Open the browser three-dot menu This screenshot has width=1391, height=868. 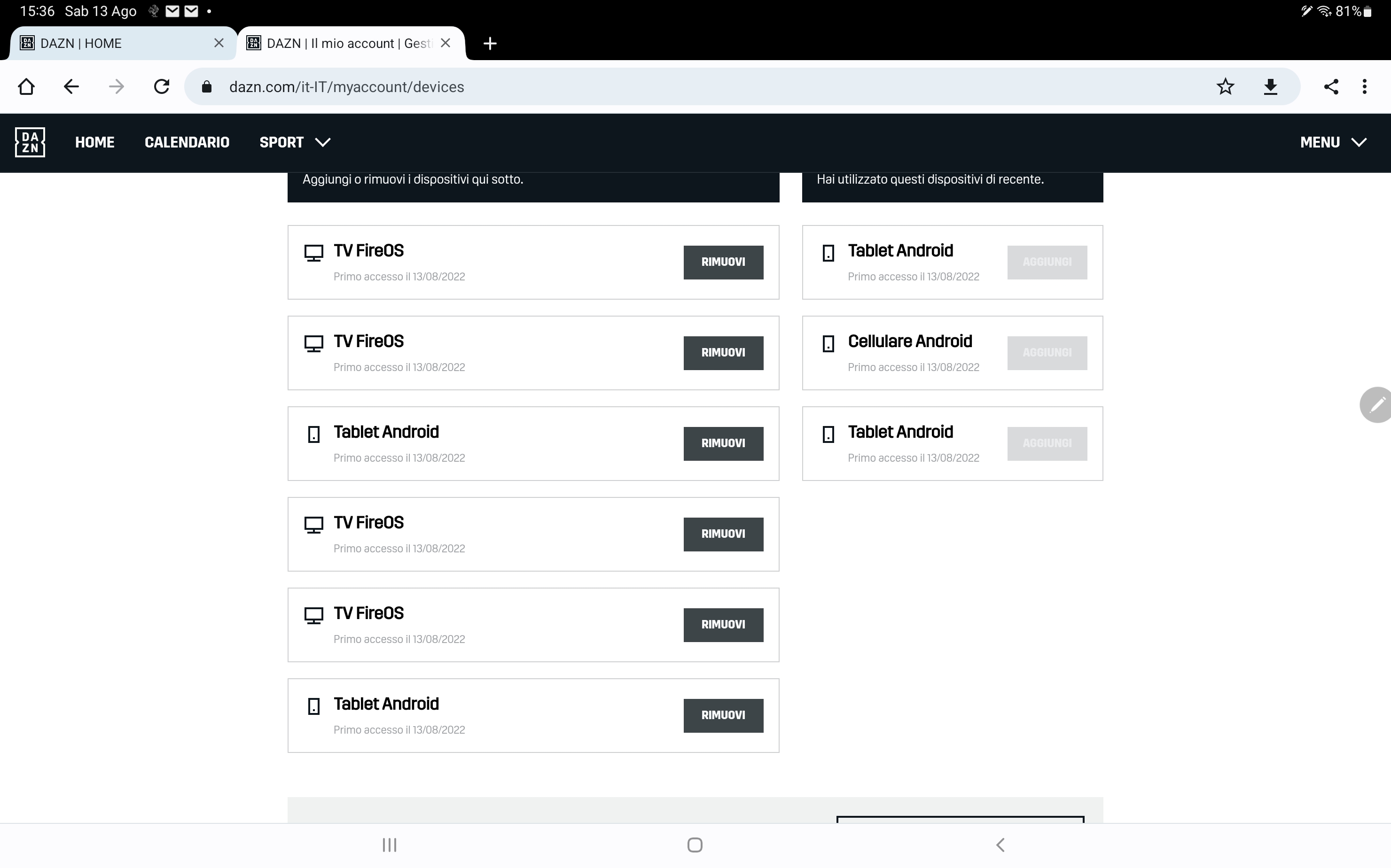pyautogui.click(x=1365, y=87)
